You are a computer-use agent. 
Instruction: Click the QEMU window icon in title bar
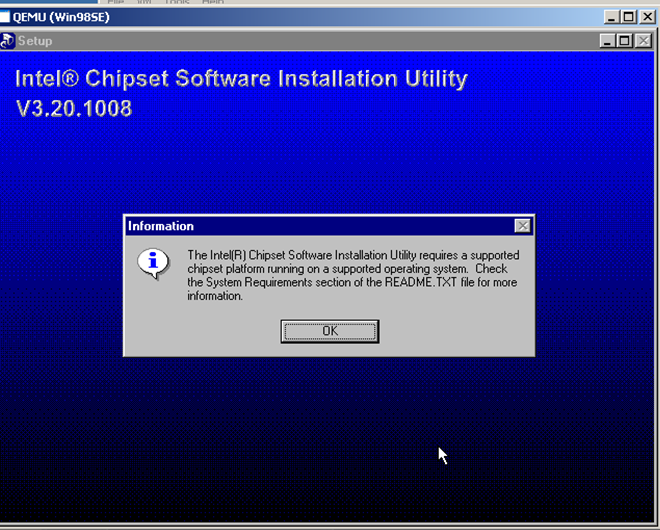pyautogui.click(x=5, y=17)
